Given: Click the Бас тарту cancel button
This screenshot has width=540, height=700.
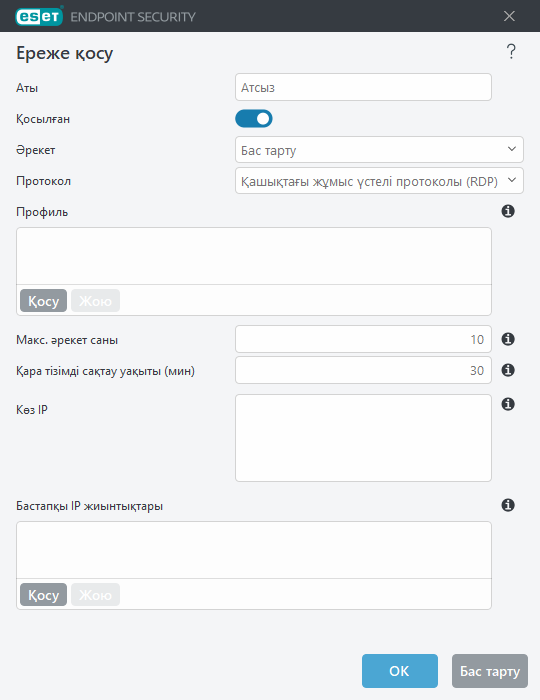Looking at the screenshot, I should (490, 671).
